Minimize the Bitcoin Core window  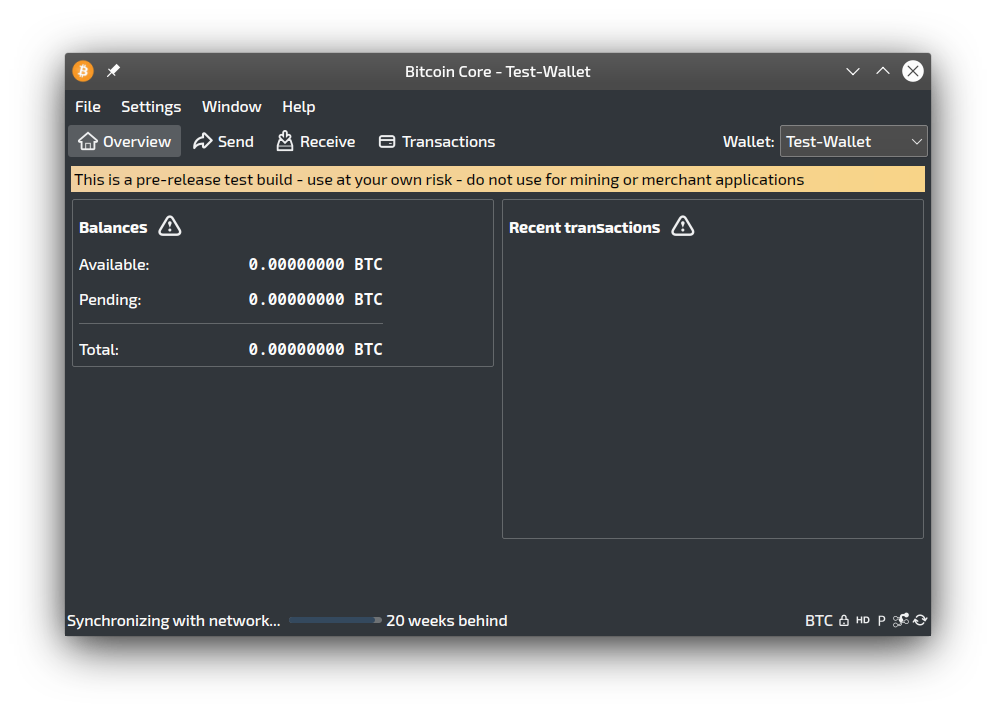(852, 71)
